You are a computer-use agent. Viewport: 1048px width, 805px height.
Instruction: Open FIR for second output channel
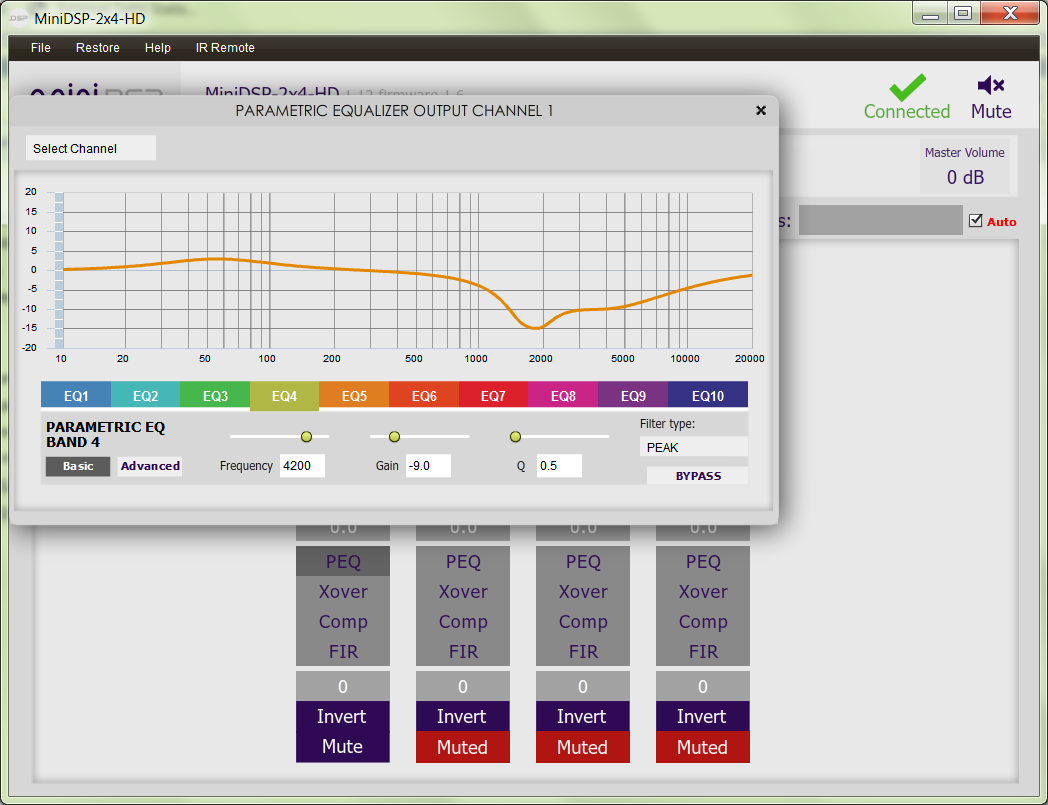click(x=463, y=651)
